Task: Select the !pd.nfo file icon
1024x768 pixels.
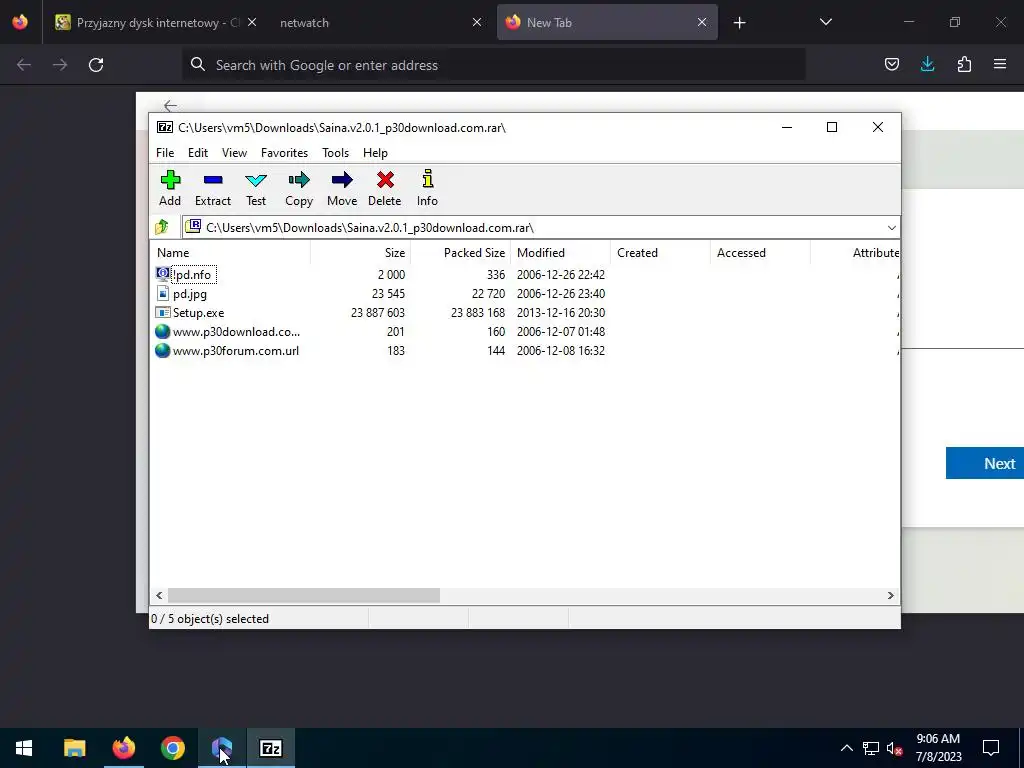Action: point(163,274)
